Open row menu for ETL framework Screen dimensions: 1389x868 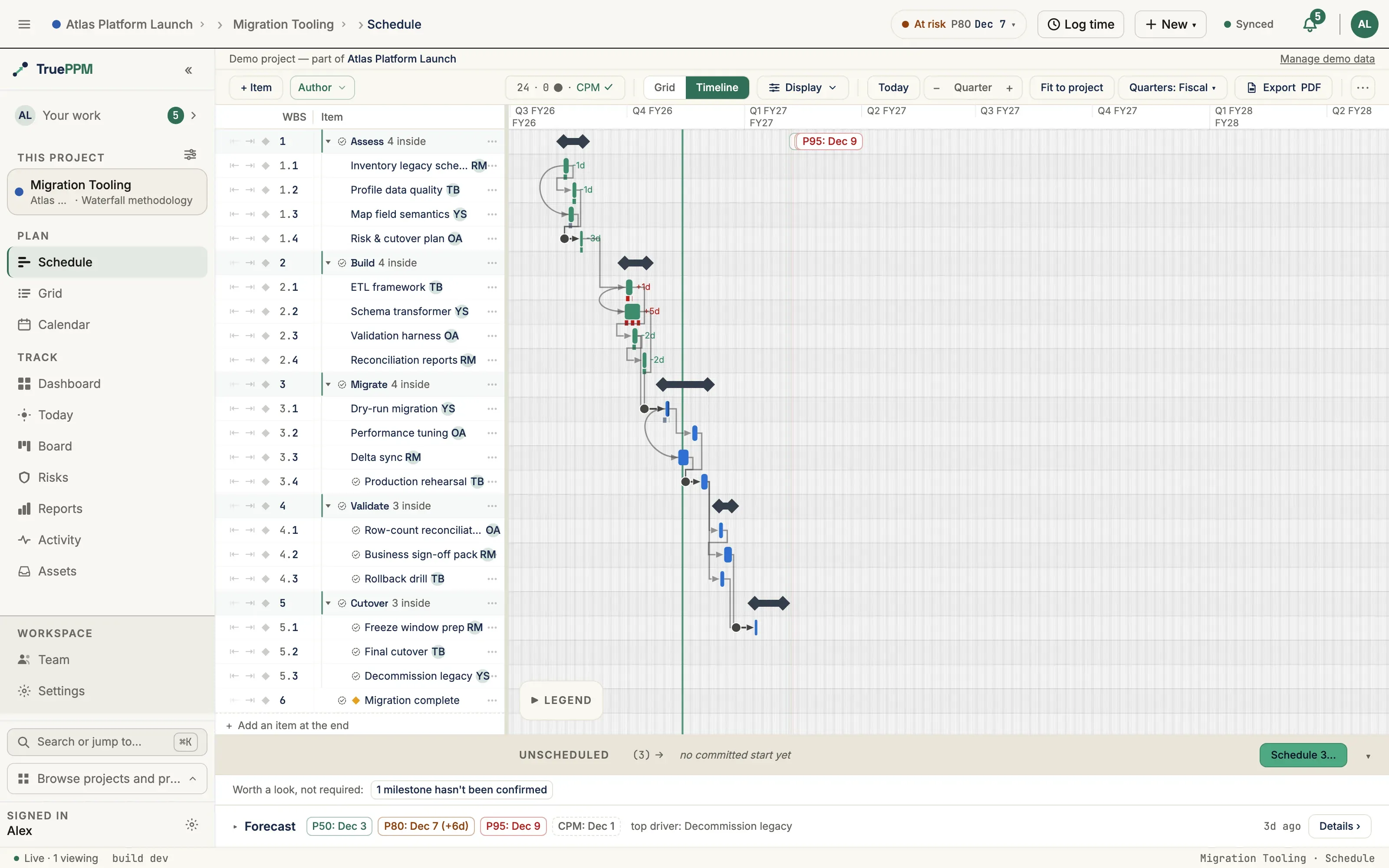click(x=492, y=287)
